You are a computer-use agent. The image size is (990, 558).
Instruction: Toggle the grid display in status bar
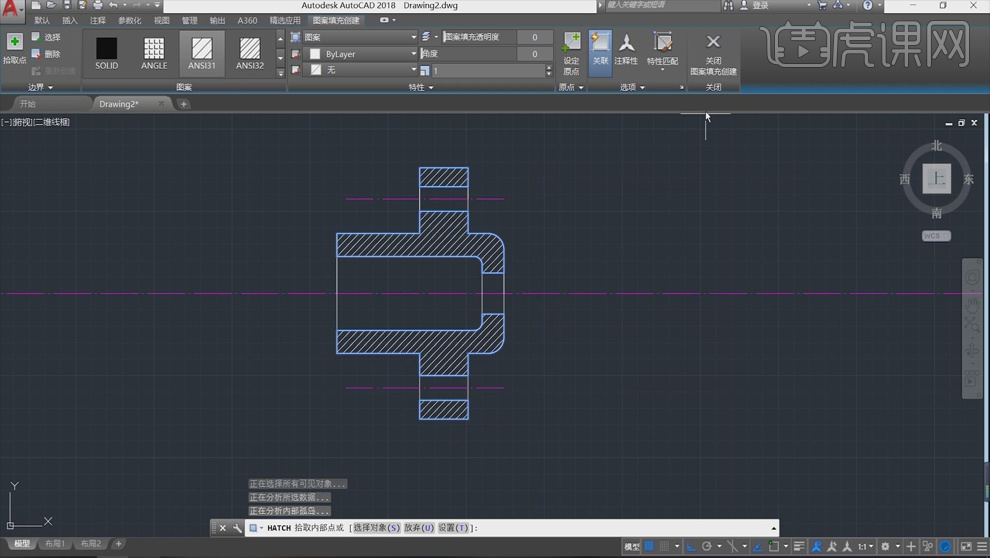point(649,547)
